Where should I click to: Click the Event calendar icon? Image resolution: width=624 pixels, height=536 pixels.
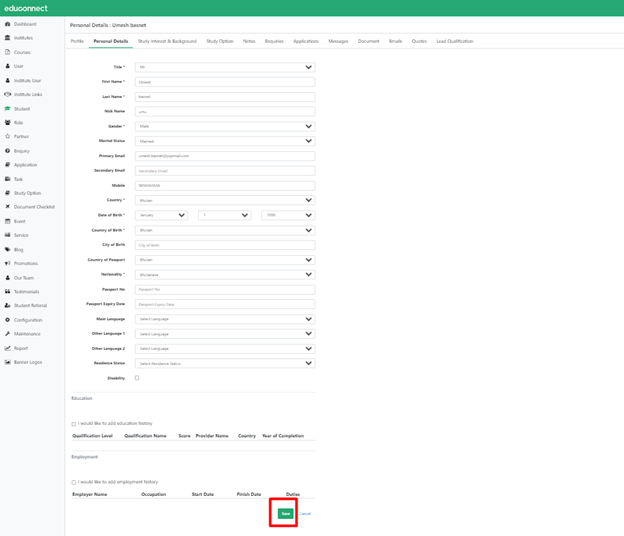(7, 221)
